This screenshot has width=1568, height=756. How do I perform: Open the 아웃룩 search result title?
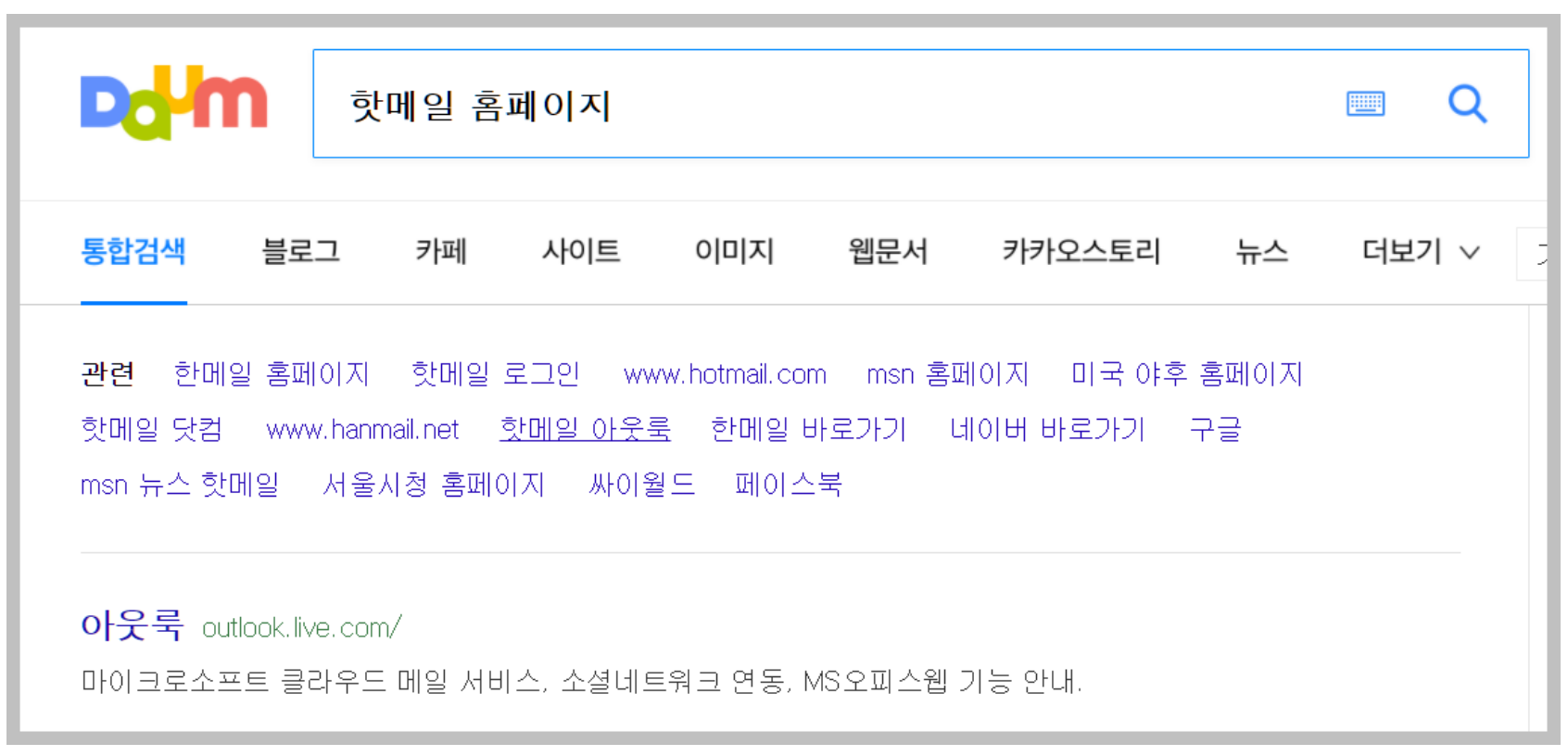133,625
